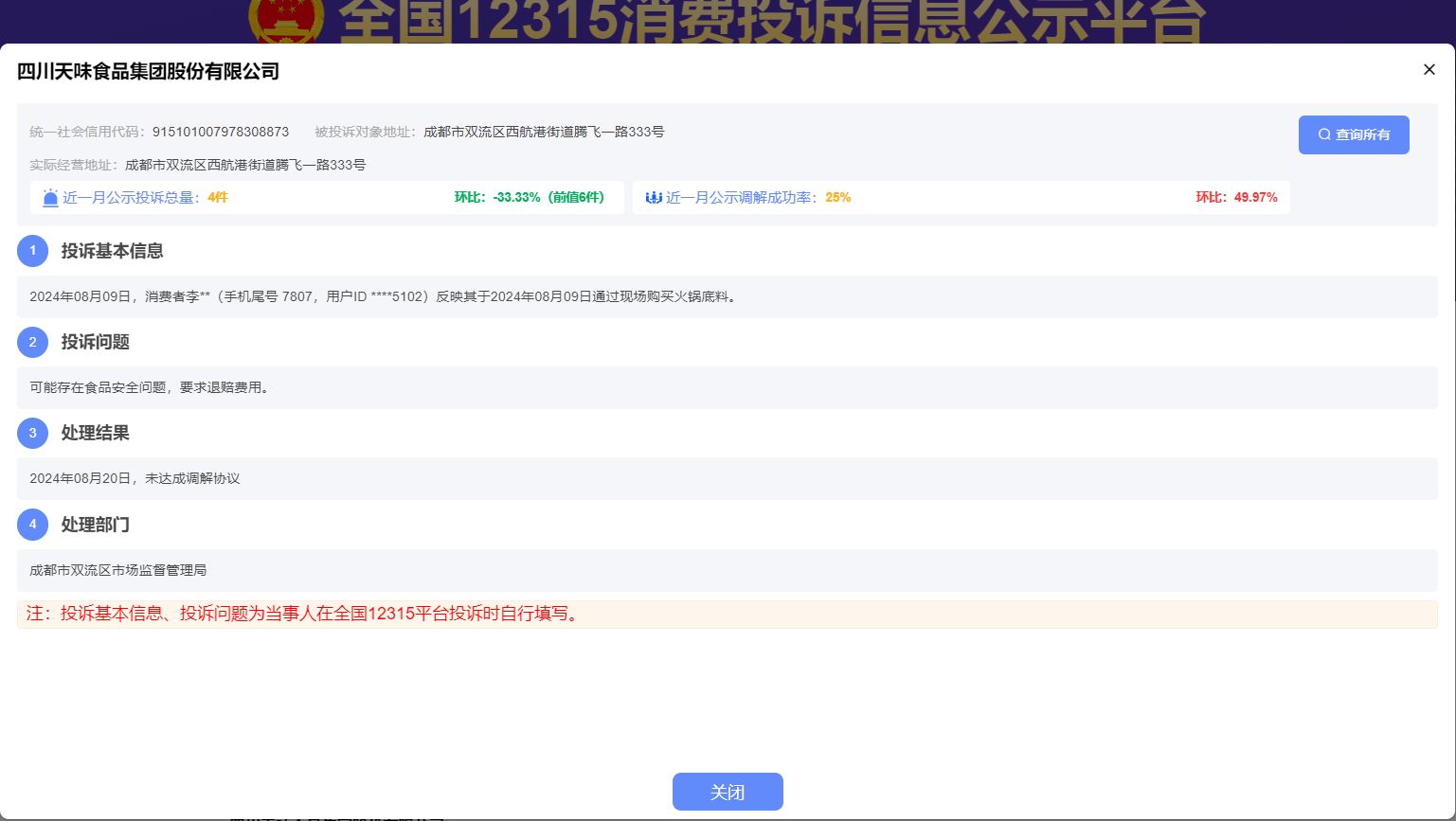This screenshot has height=821, width=1456.
Task: Click the 实际经营地址 address value
Action: 245,165
